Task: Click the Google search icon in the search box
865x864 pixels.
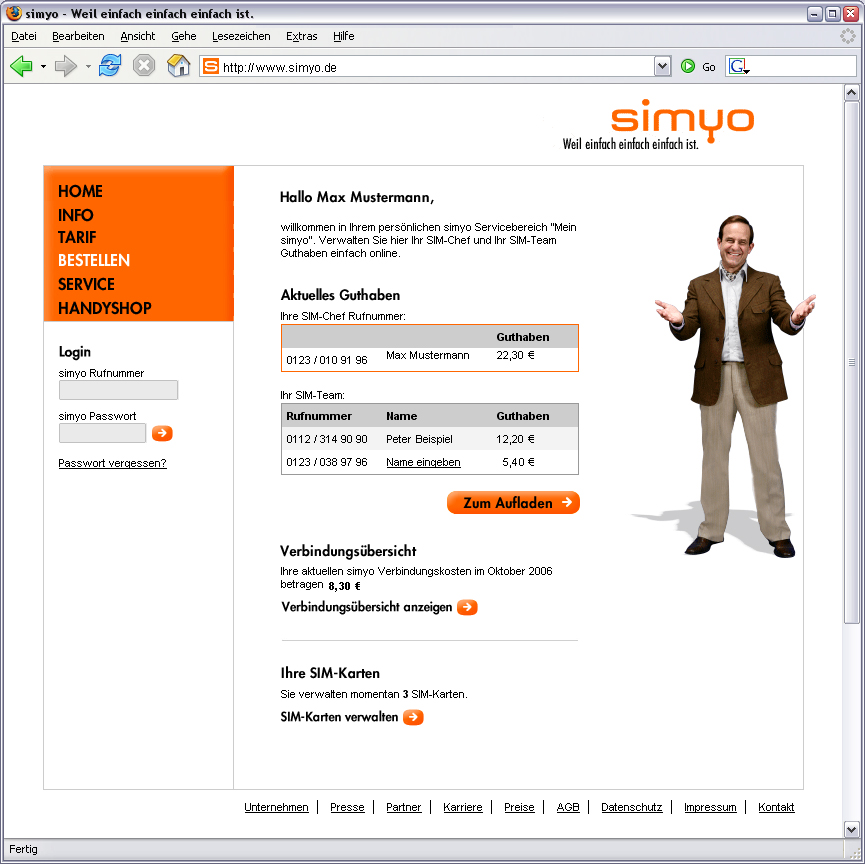Action: tap(737, 66)
